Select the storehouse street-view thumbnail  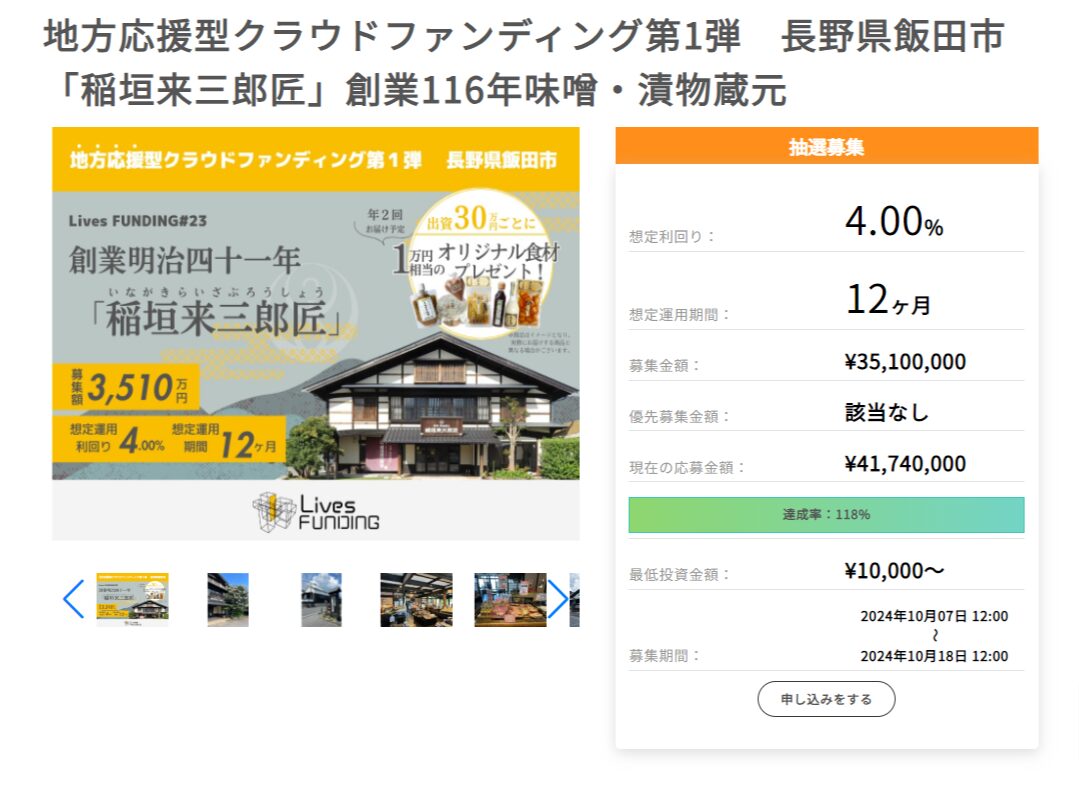tap(321, 599)
